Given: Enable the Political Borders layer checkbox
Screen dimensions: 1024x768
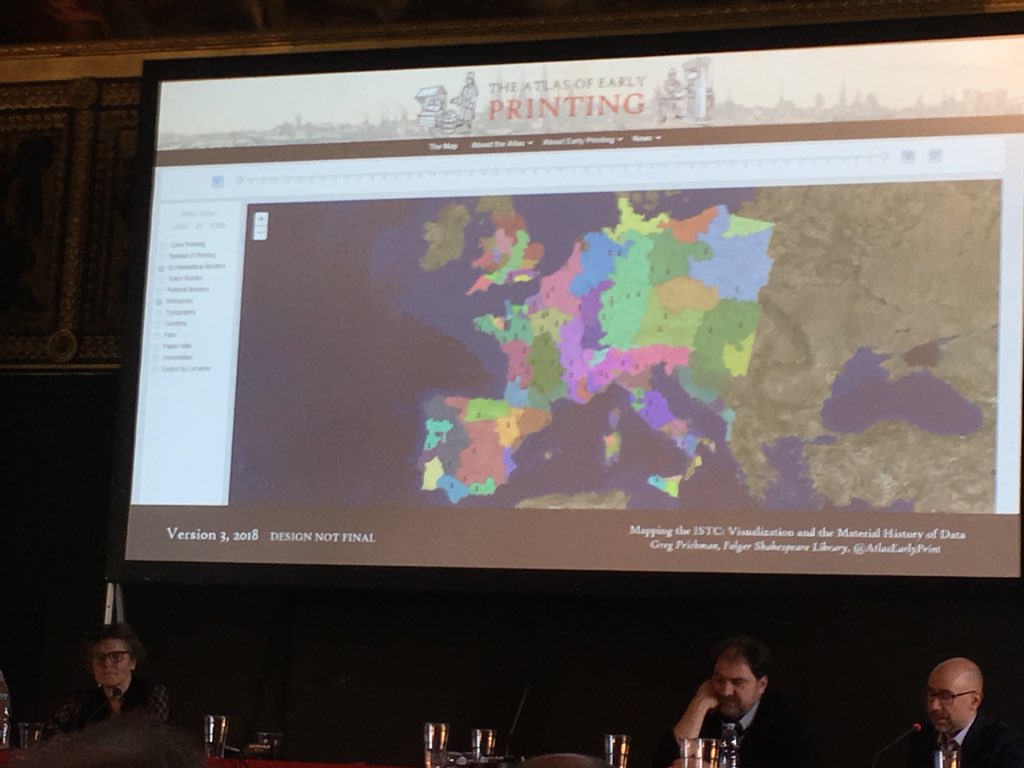Looking at the screenshot, I should [160, 289].
